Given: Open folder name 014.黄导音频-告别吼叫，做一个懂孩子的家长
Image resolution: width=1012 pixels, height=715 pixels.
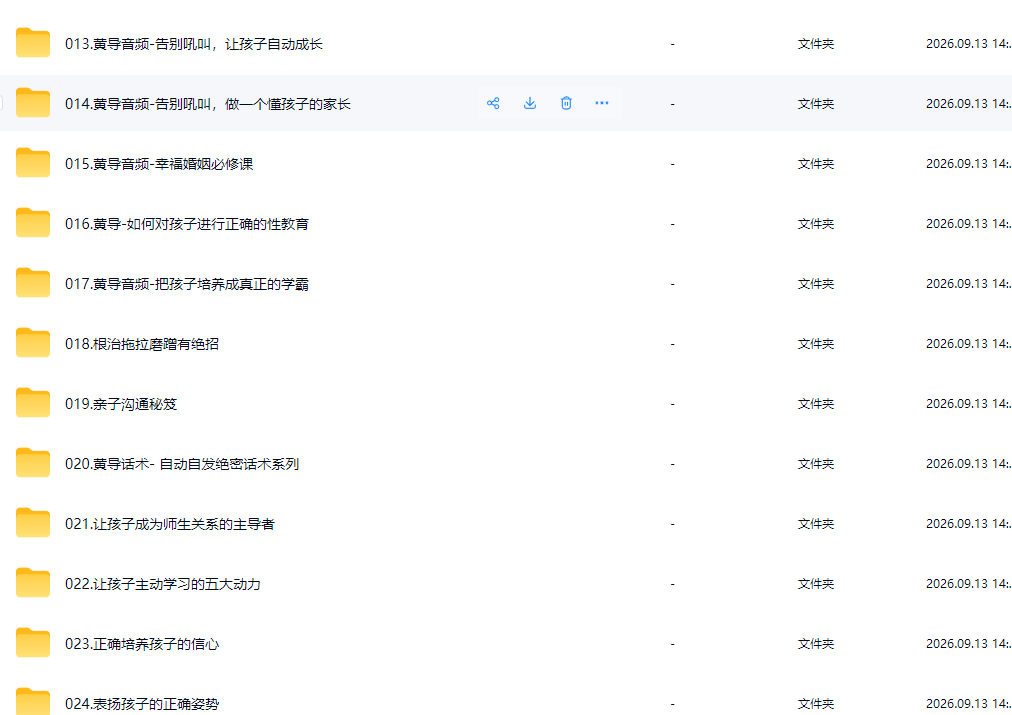Looking at the screenshot, I should tap(208, 104).
